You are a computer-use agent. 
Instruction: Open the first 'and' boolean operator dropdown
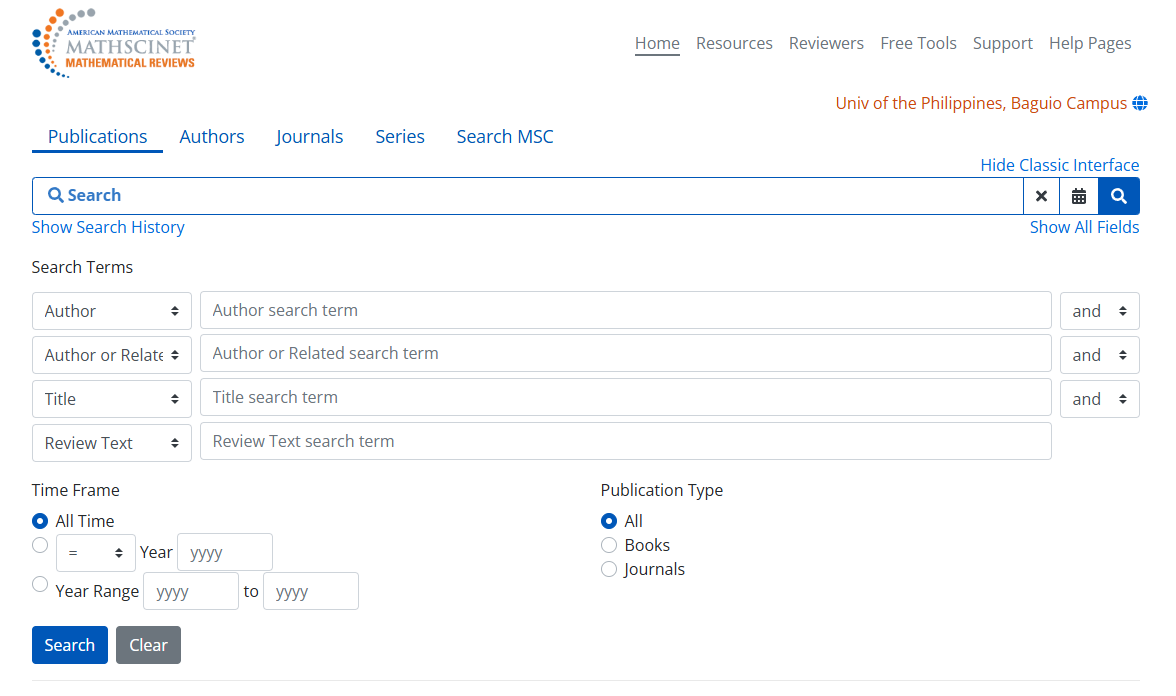(x=1099, y=311)
